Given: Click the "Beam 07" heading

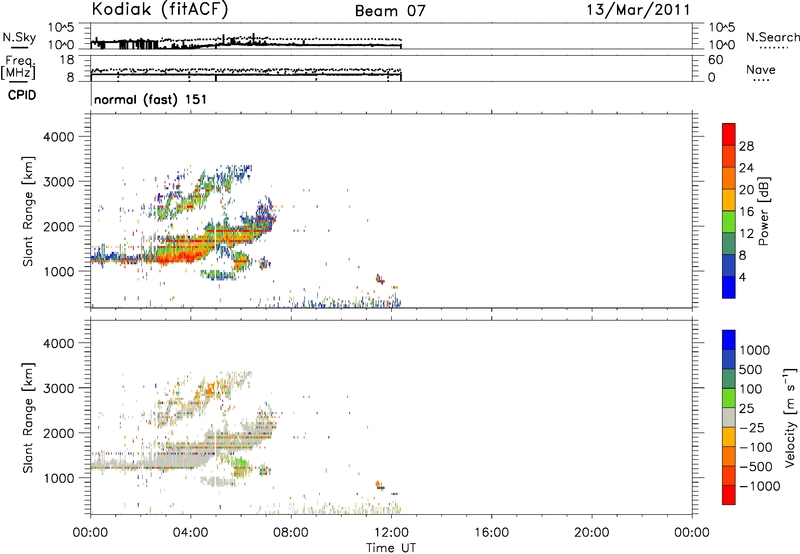Looking at the screenshot, I should (390, 11).
